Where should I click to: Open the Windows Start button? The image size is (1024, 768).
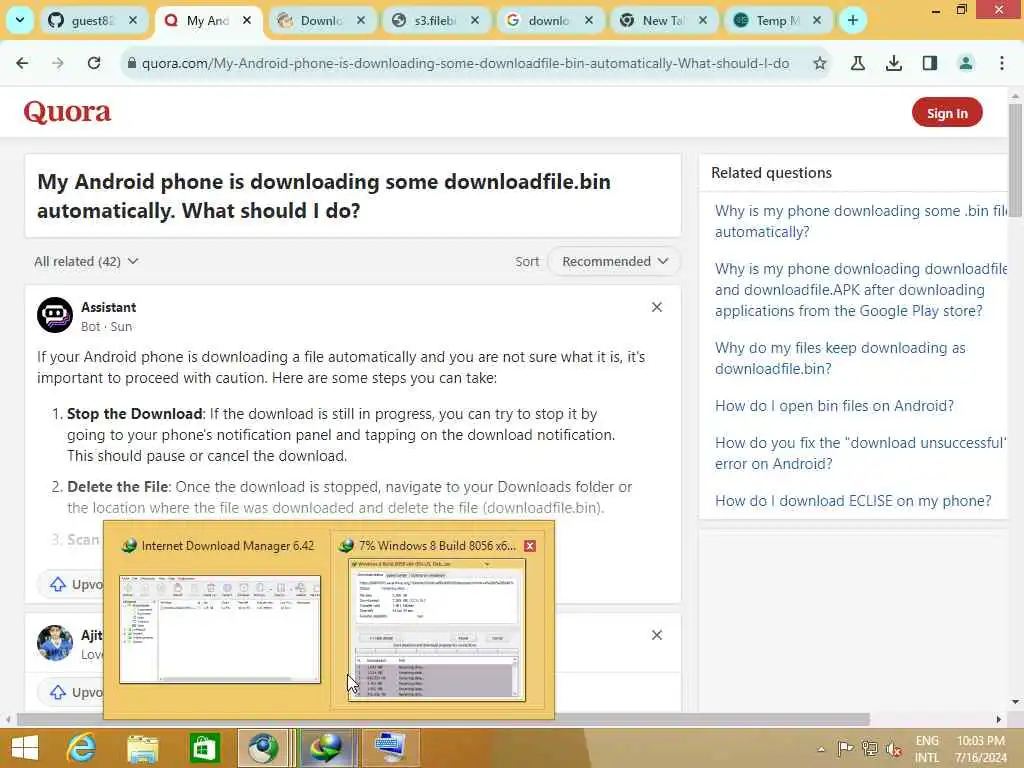click(x=25, y=748)
